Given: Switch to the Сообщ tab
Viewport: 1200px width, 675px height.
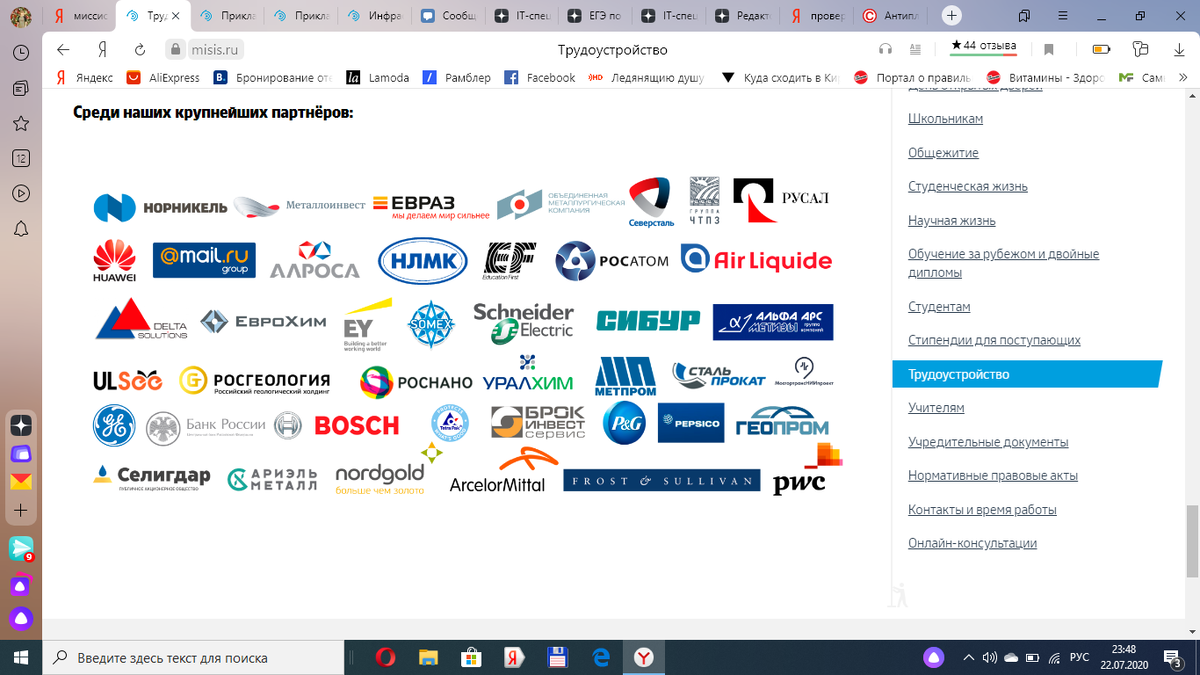Looking at the screenshot, I should tap(450, 16).
